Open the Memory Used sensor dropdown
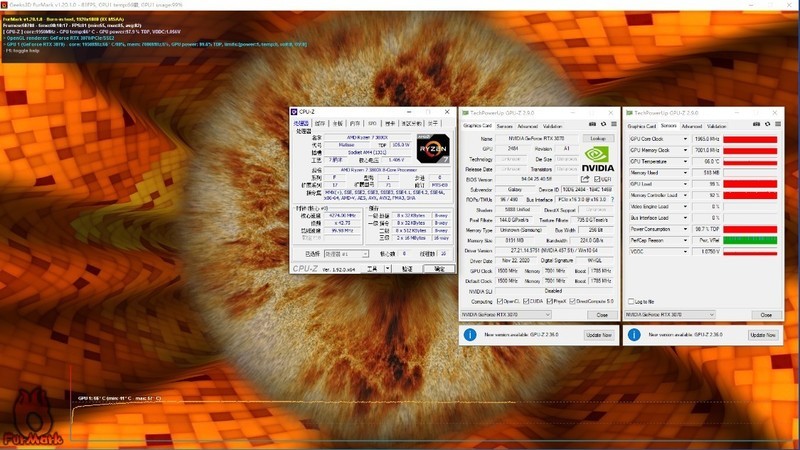This screenshot has height=450, width=800. click(x=685, y=172)
